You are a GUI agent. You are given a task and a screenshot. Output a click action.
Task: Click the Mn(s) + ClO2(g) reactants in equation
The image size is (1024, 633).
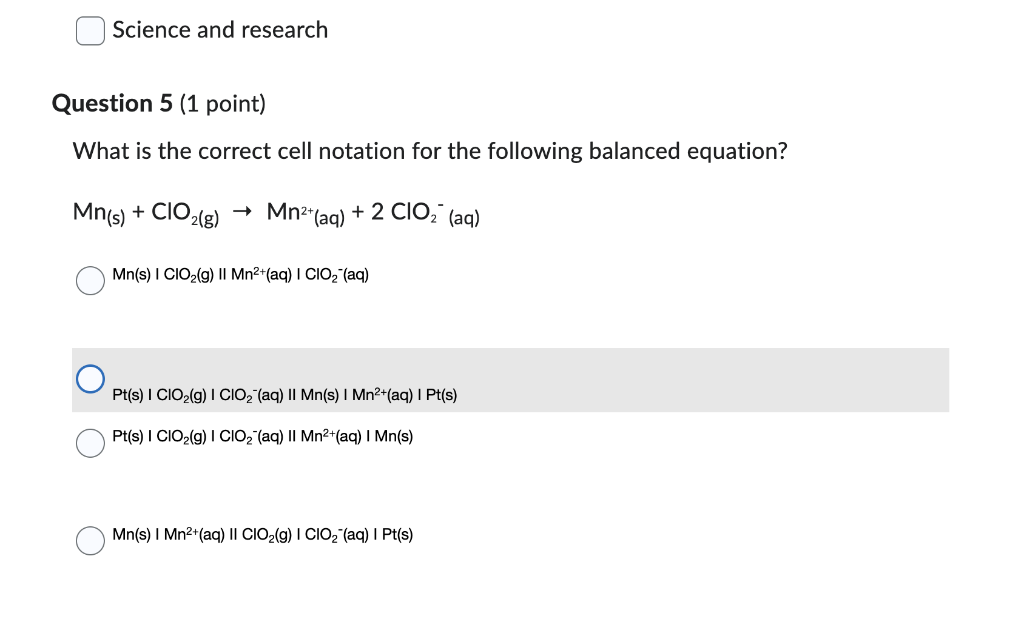(146, 213)
